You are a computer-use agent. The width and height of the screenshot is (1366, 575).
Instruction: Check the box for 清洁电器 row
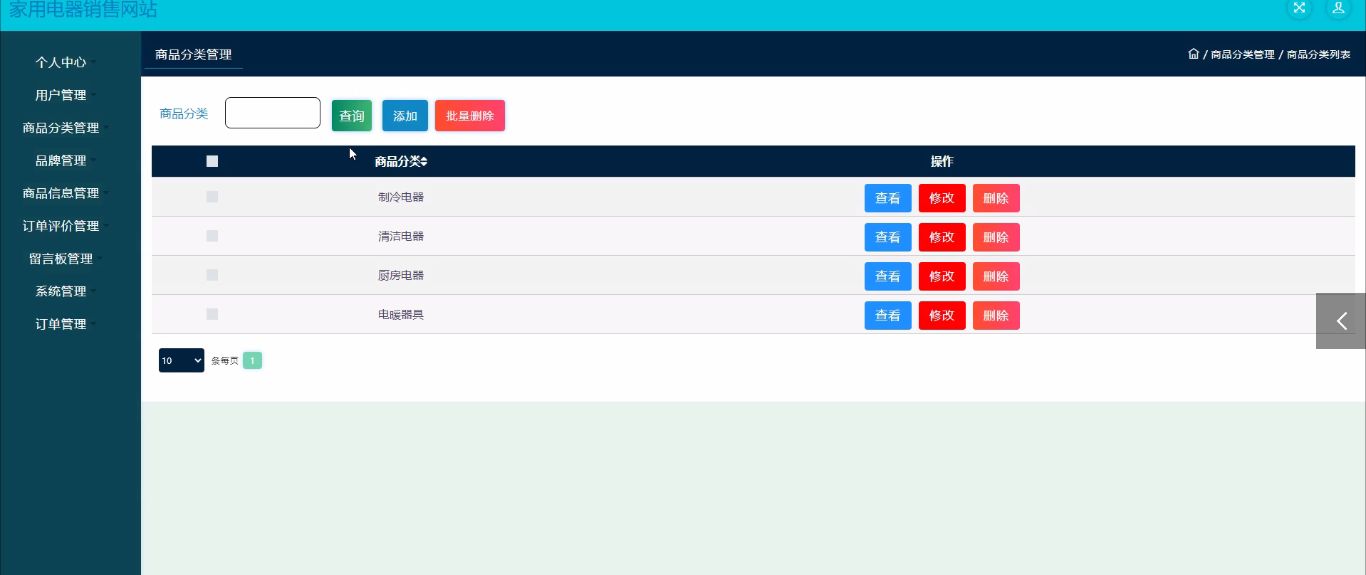coord(212,236)
